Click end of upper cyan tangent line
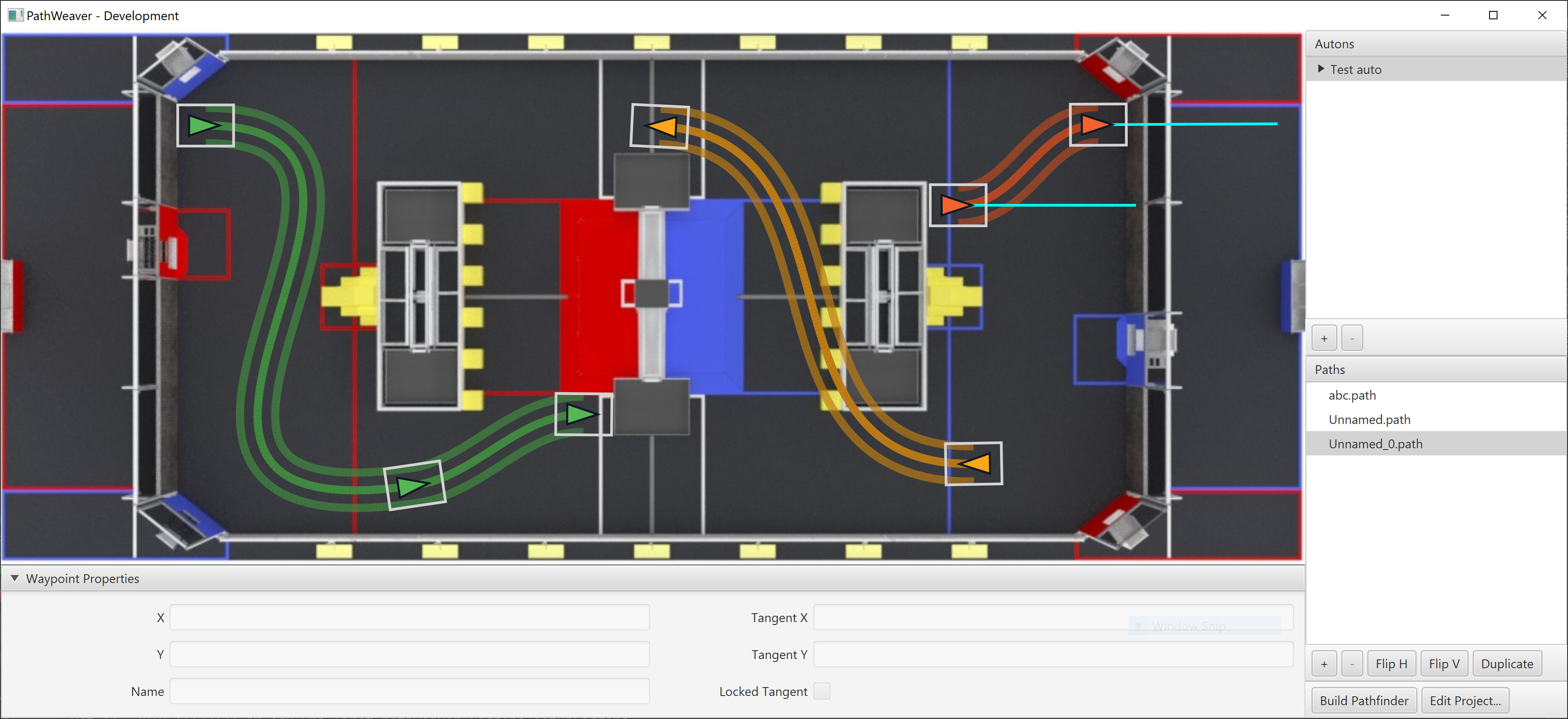The height and width of the screenshot is (719, 1568). tap(1276, 123)
